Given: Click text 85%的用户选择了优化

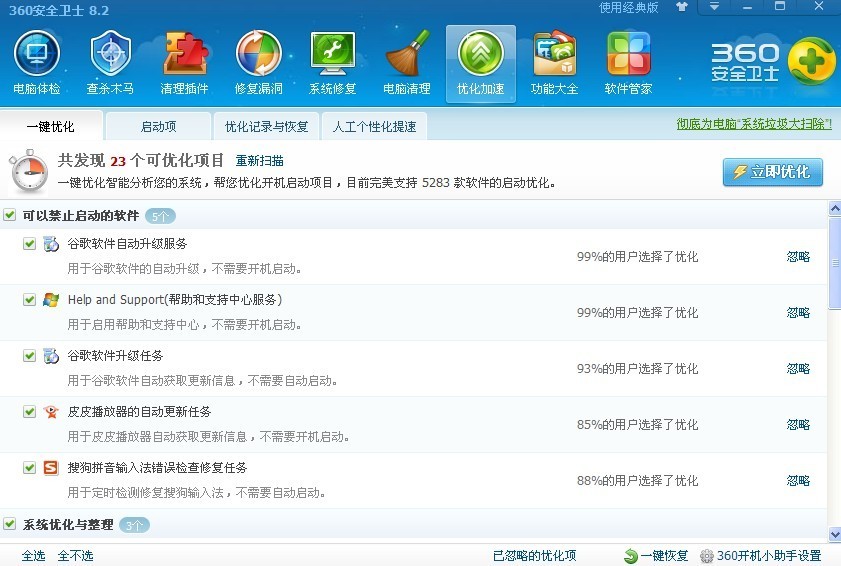Looking at the screenshot, I should [637, 424].
